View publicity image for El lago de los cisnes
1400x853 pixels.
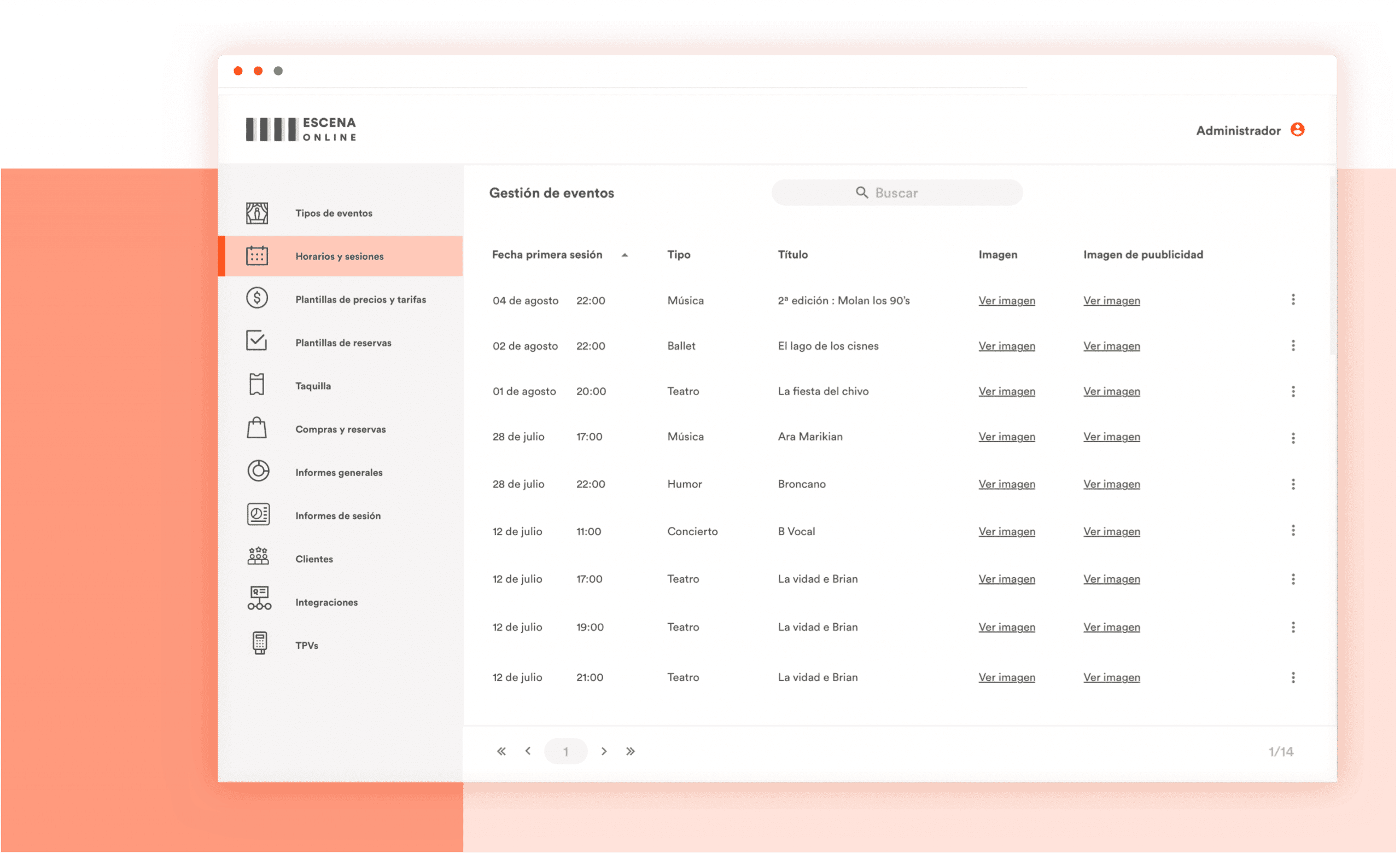pos(1112,346)
